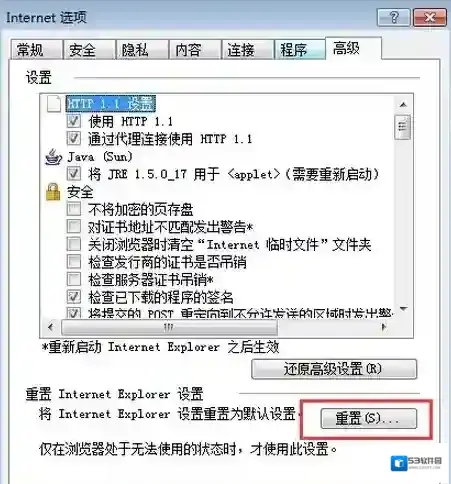Click the yellow padlock 安全 icon
This screenshot has height=484, width=451.
(53, 192)
